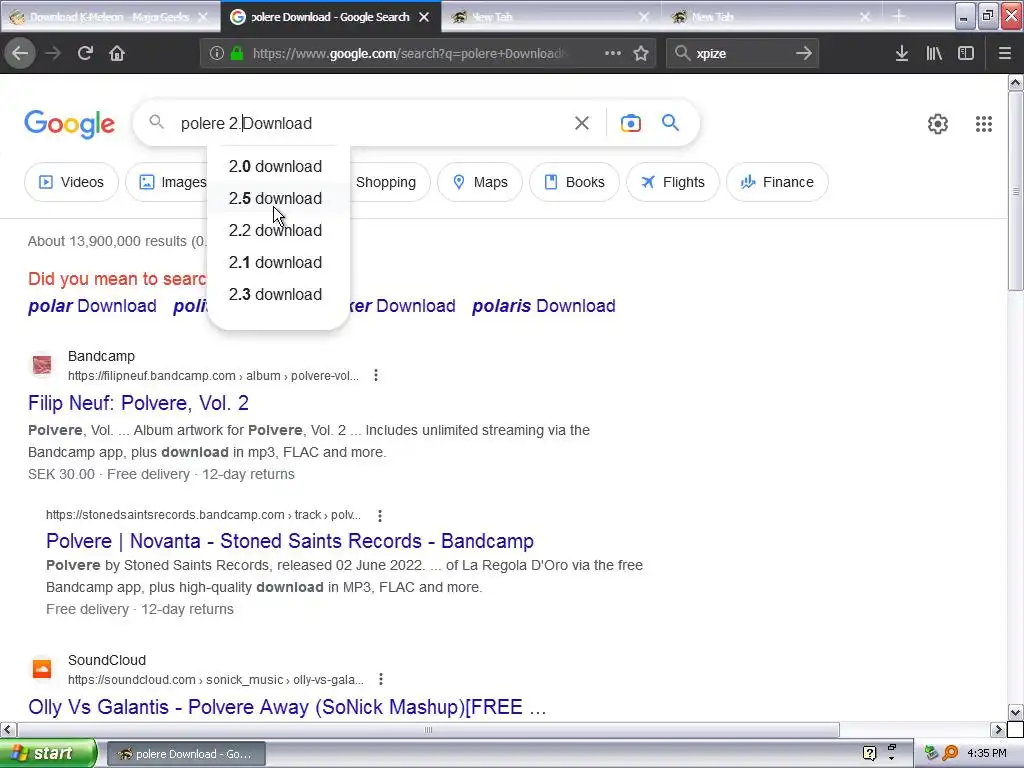Image resolution: width=1024 pixels, height=768 pixels.
Task: Click the vertical scrollbar up arrow
Action: click(1015, 82)
